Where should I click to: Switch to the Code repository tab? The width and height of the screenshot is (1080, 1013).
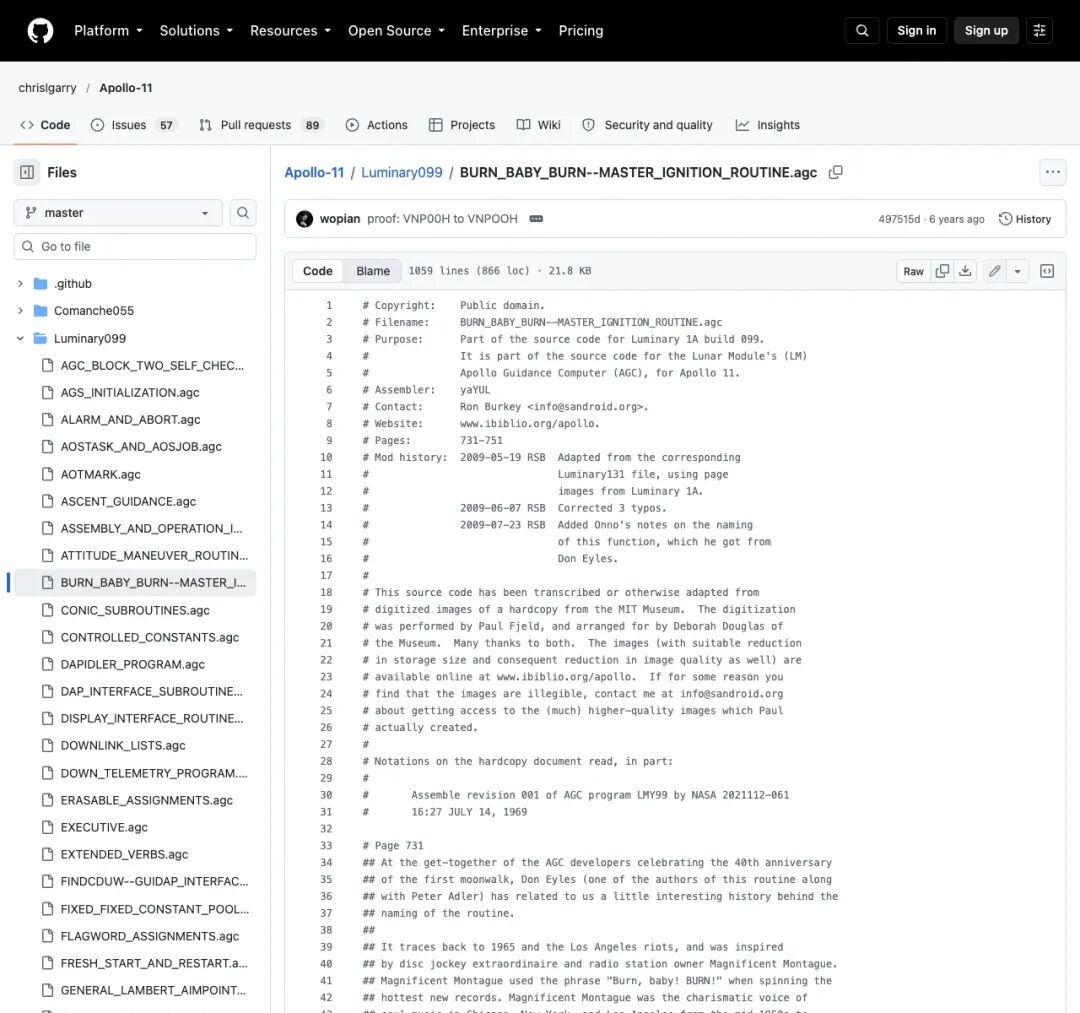[45, 125]
